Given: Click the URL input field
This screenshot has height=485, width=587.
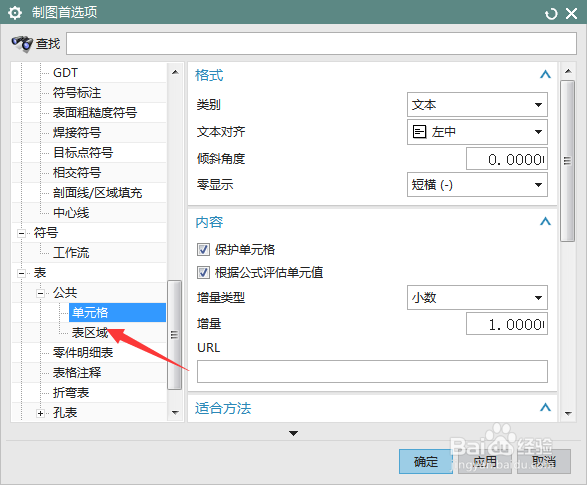Looking at the screenshot, I should pyautogui.click(x=372, y=372).
